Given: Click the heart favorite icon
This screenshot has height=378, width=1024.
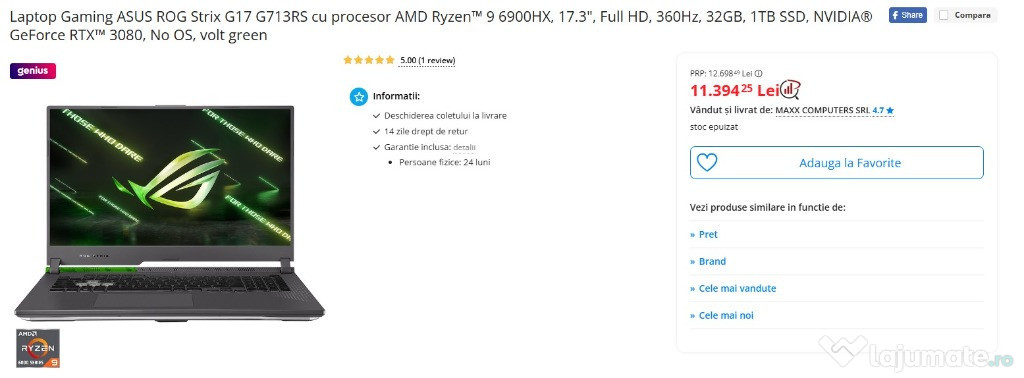Looking at the screenshot, I should pyautogui.click(x=707, y=163).
